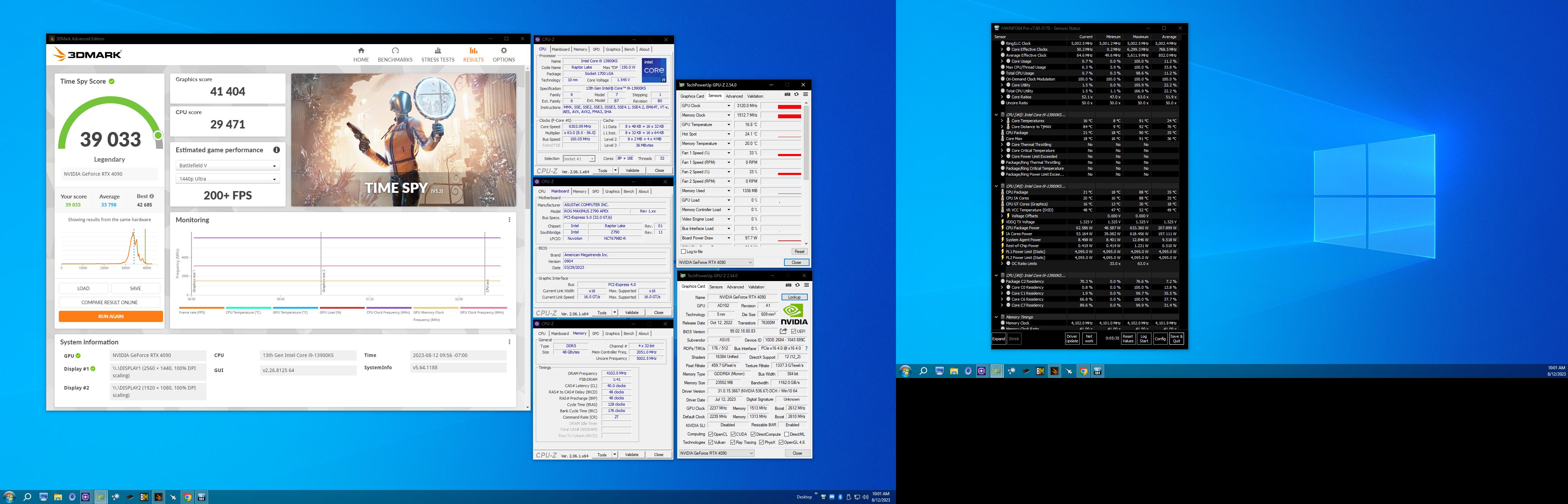Click SAVE button in 3DMark
1568x504 pixels.
point(136,288)
